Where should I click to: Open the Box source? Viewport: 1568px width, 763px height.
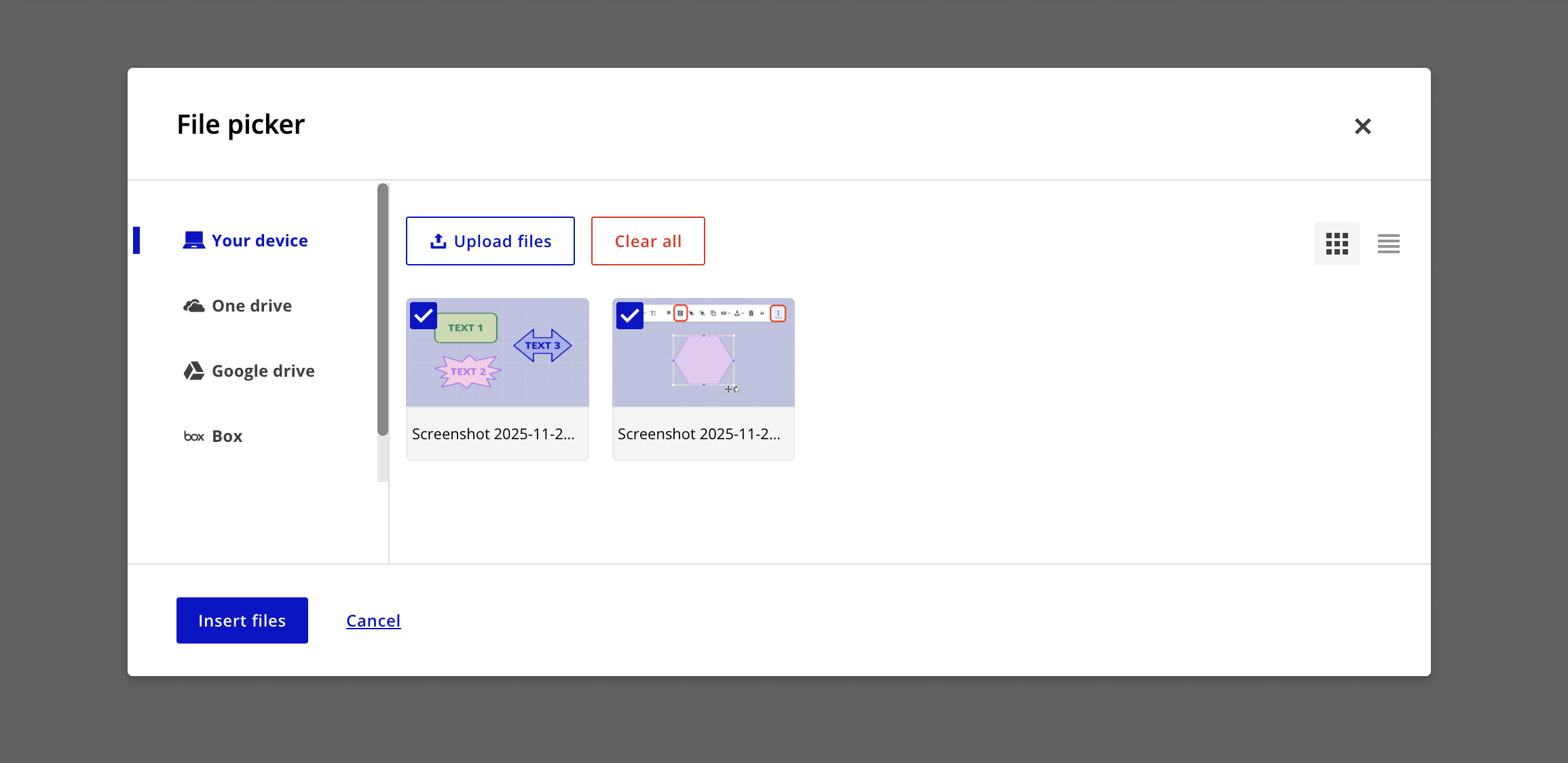click(227, 436)
